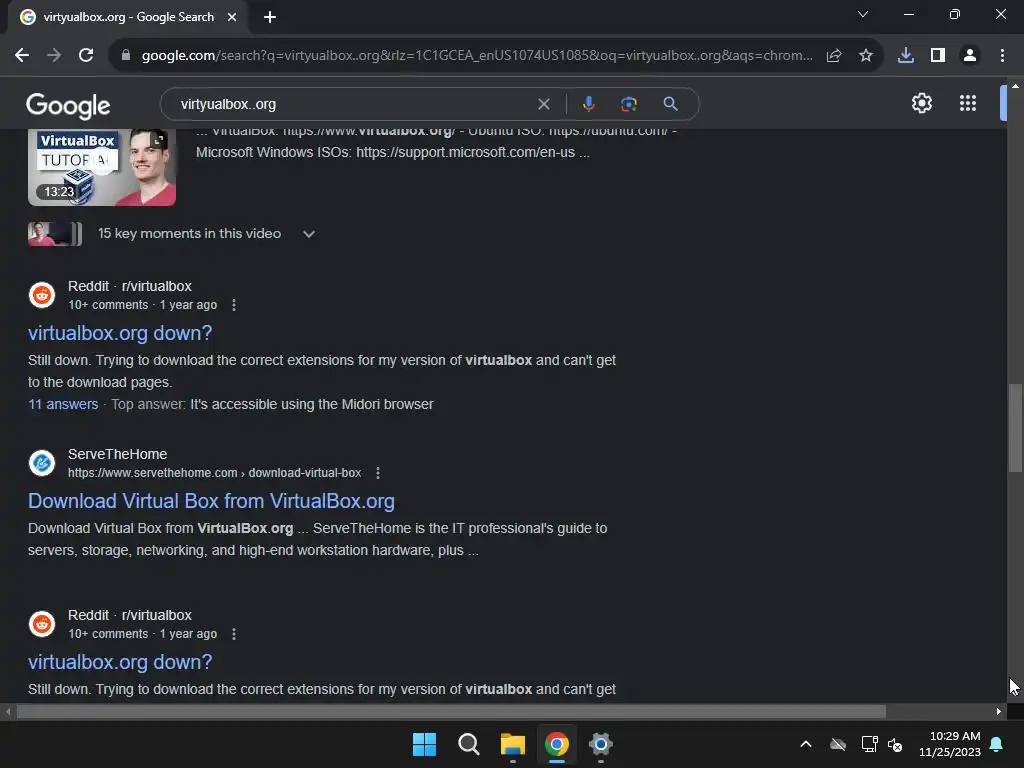Open the tab search dropdown
1024x768 pixels.
coord(863,14)
